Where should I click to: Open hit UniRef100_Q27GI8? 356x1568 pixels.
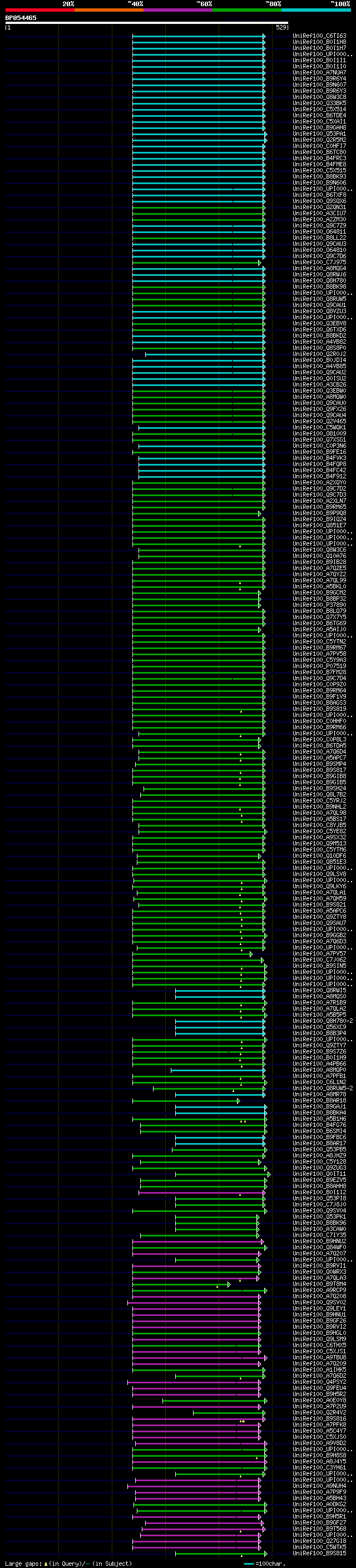319,1541
